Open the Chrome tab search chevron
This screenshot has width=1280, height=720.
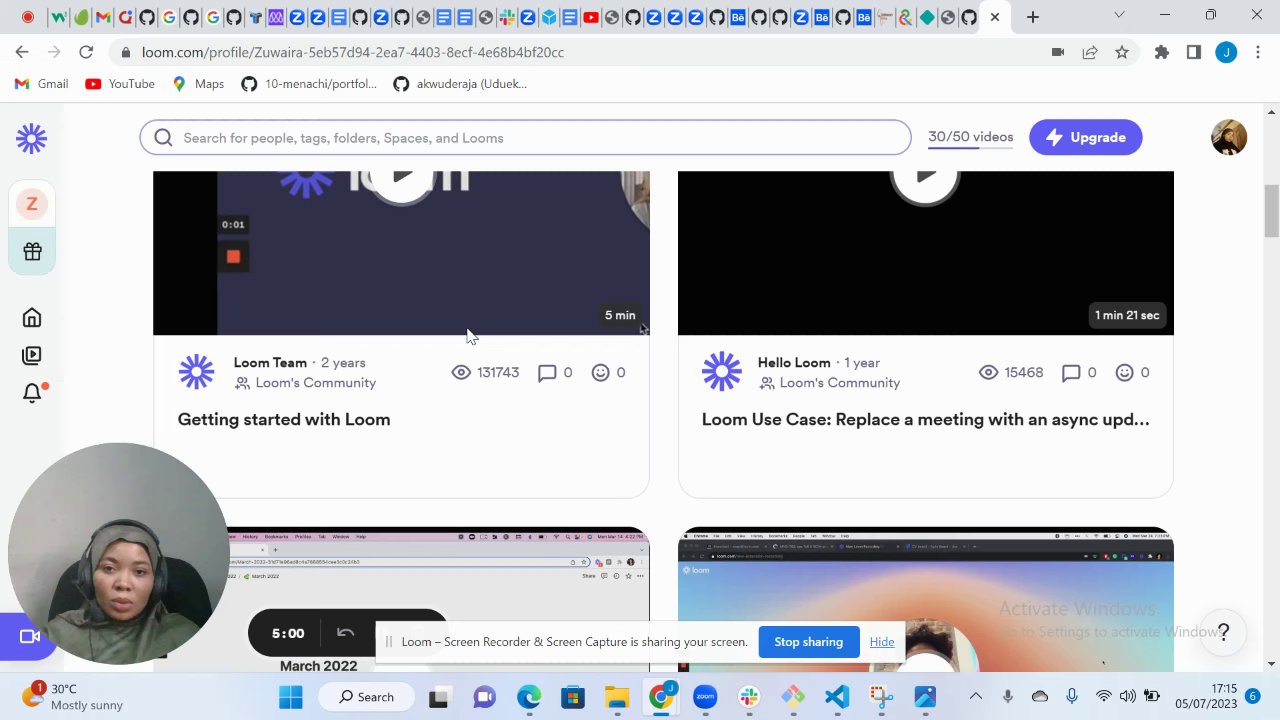pos(1119,15)
